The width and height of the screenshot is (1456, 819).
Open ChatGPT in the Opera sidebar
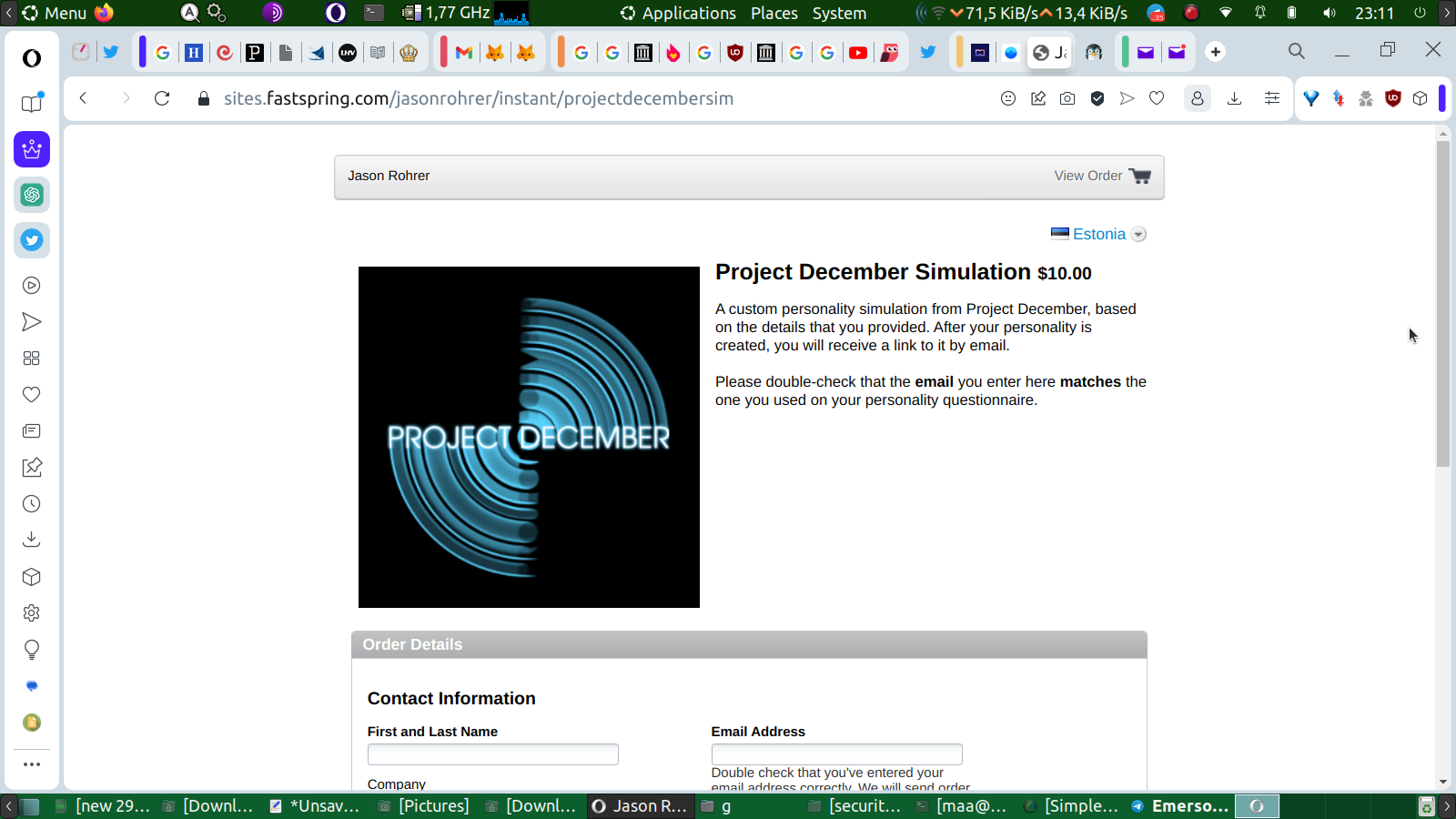(x=32, y=195)
